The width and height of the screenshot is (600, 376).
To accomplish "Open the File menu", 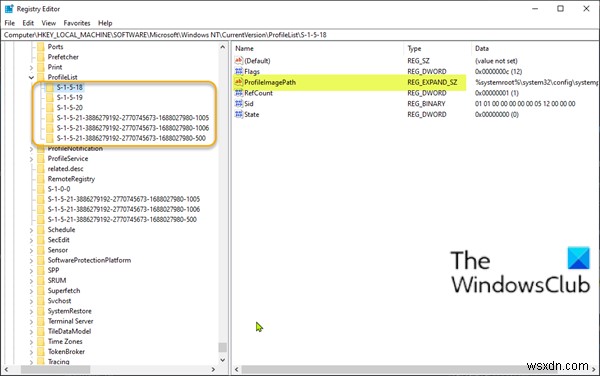I will [x=10, y=23].
